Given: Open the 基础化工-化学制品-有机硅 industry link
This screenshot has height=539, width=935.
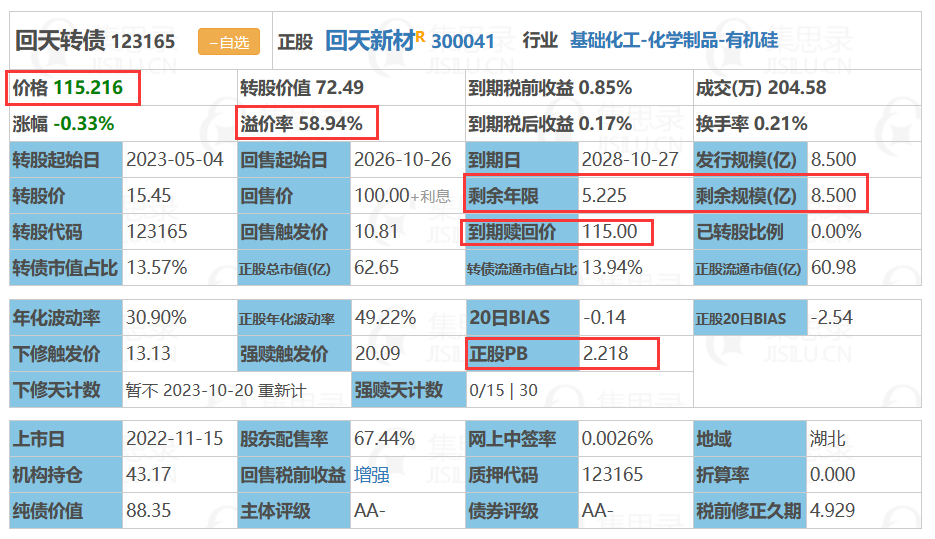Looking at the screenshot, I should (x=674, y=40).
